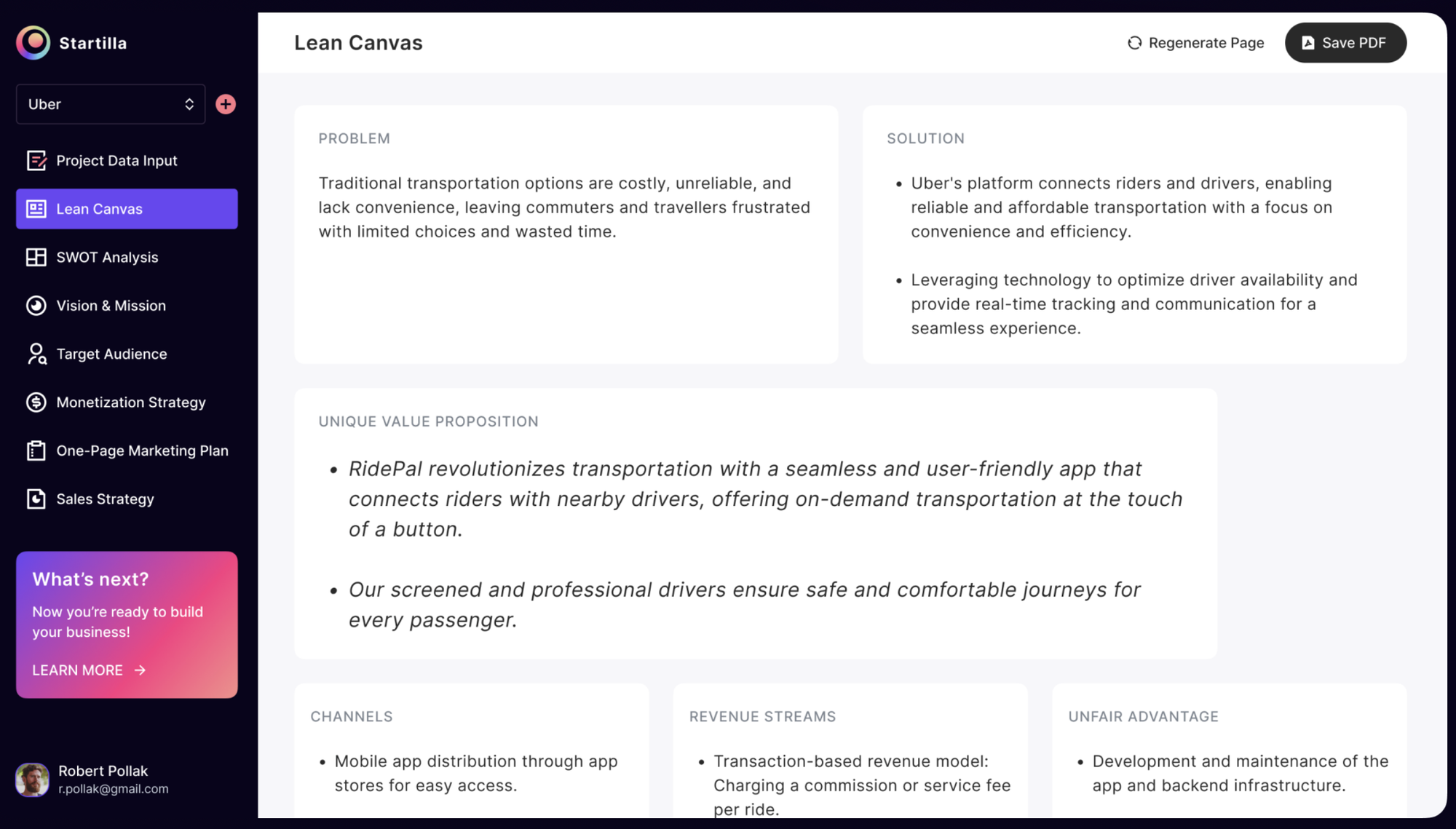The height and width of the screenshot is (829, 1456).
Task: Go to SWOT Analysis page
Action: coord(107,258)
